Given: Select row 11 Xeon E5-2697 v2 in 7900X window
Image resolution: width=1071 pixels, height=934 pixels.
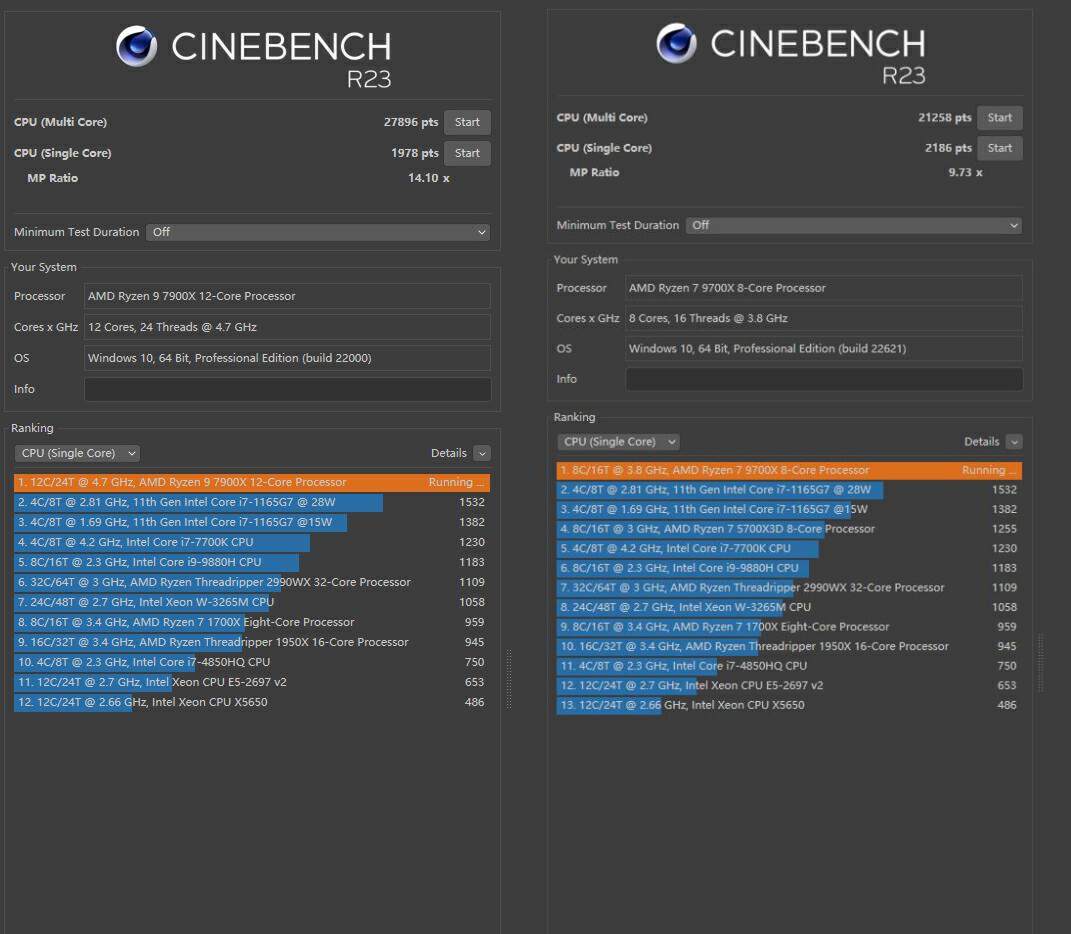Looking at the screenshot, I should tap(252, 682).
